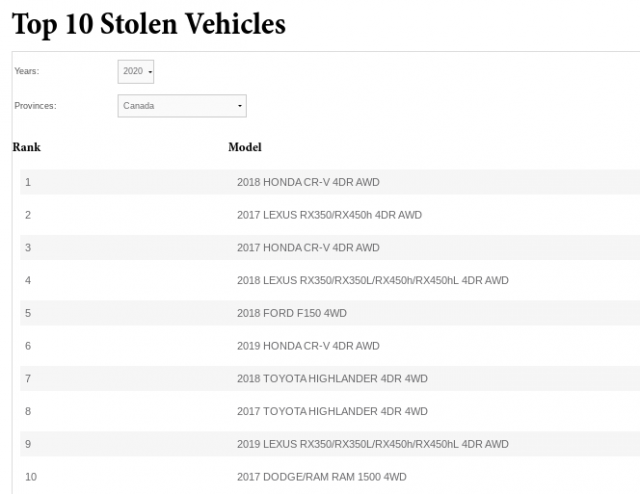640x494 pixels.
Task: Open the Provinces dropdown showing Canada
Action: [x=182, y=106]
